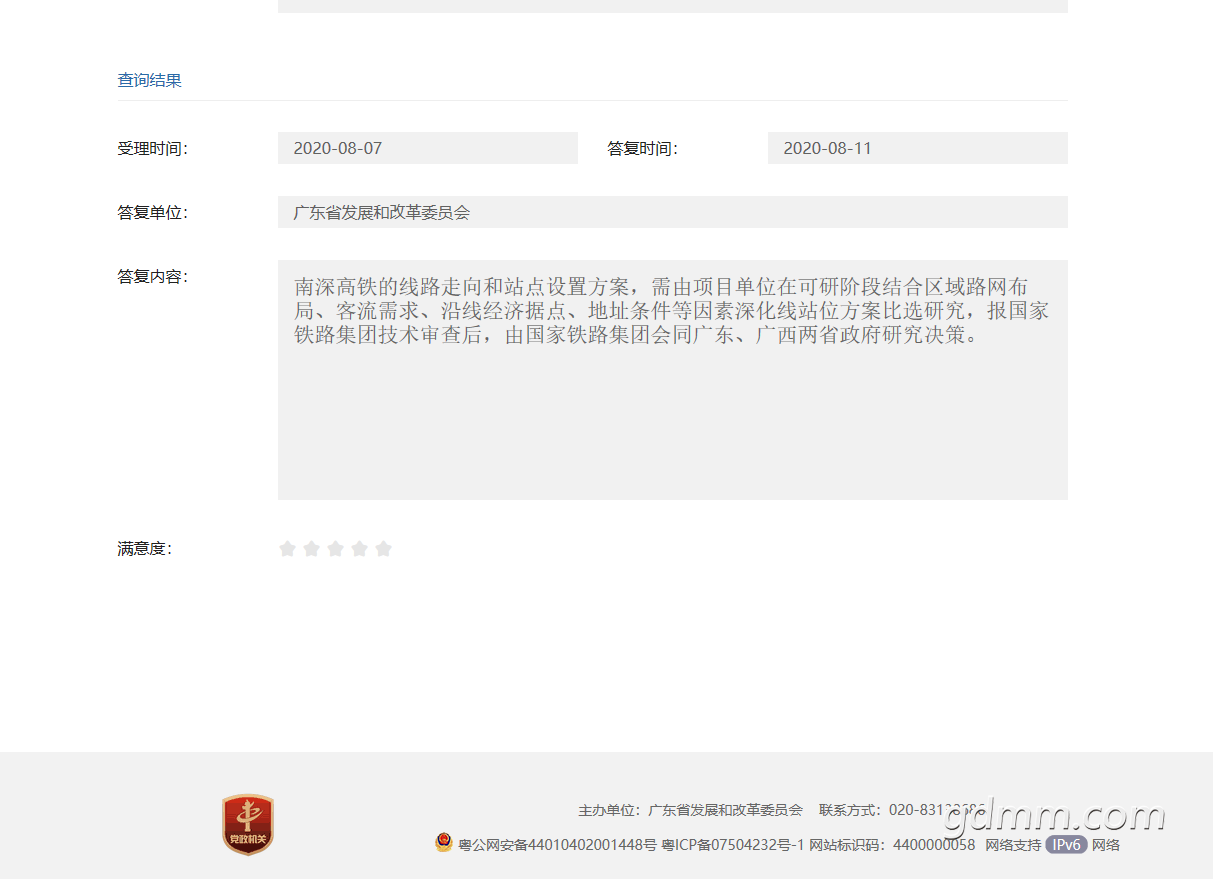Click the 受理时间 field showing 2020-08-07
This screenshot has width=1213, height=879.
click(x=428, y=148)
